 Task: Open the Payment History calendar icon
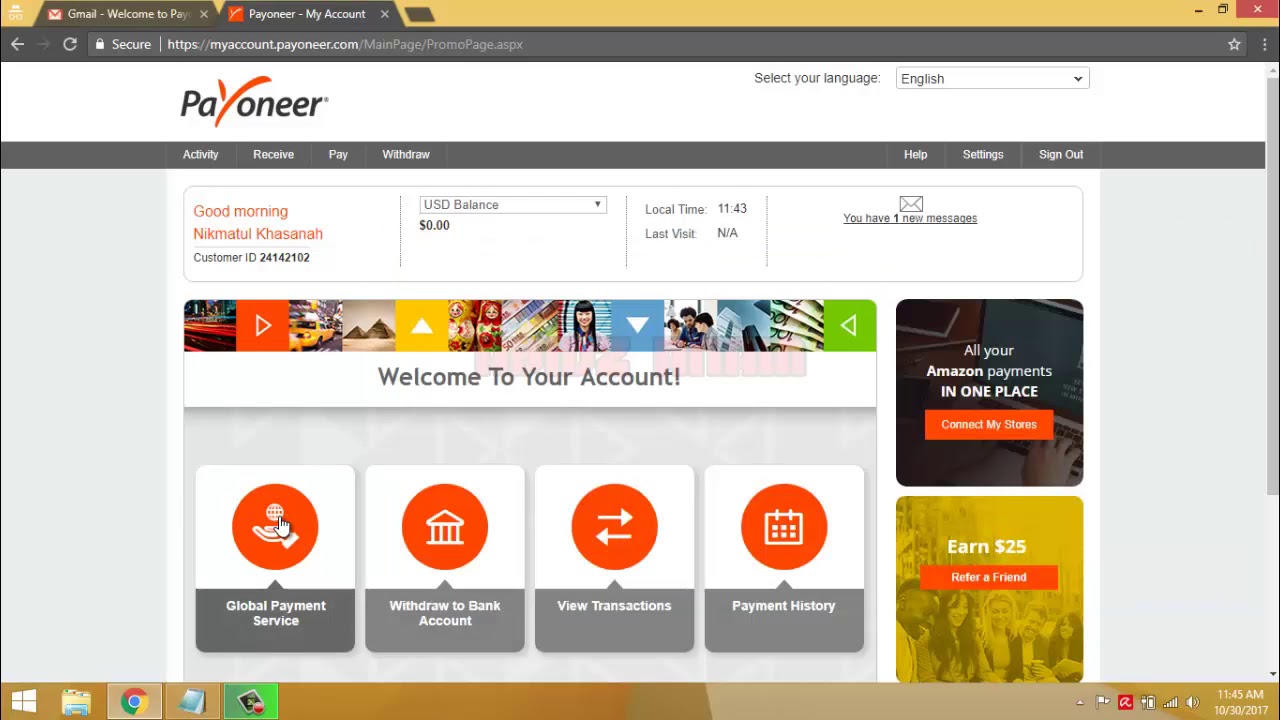pos(784,527)
